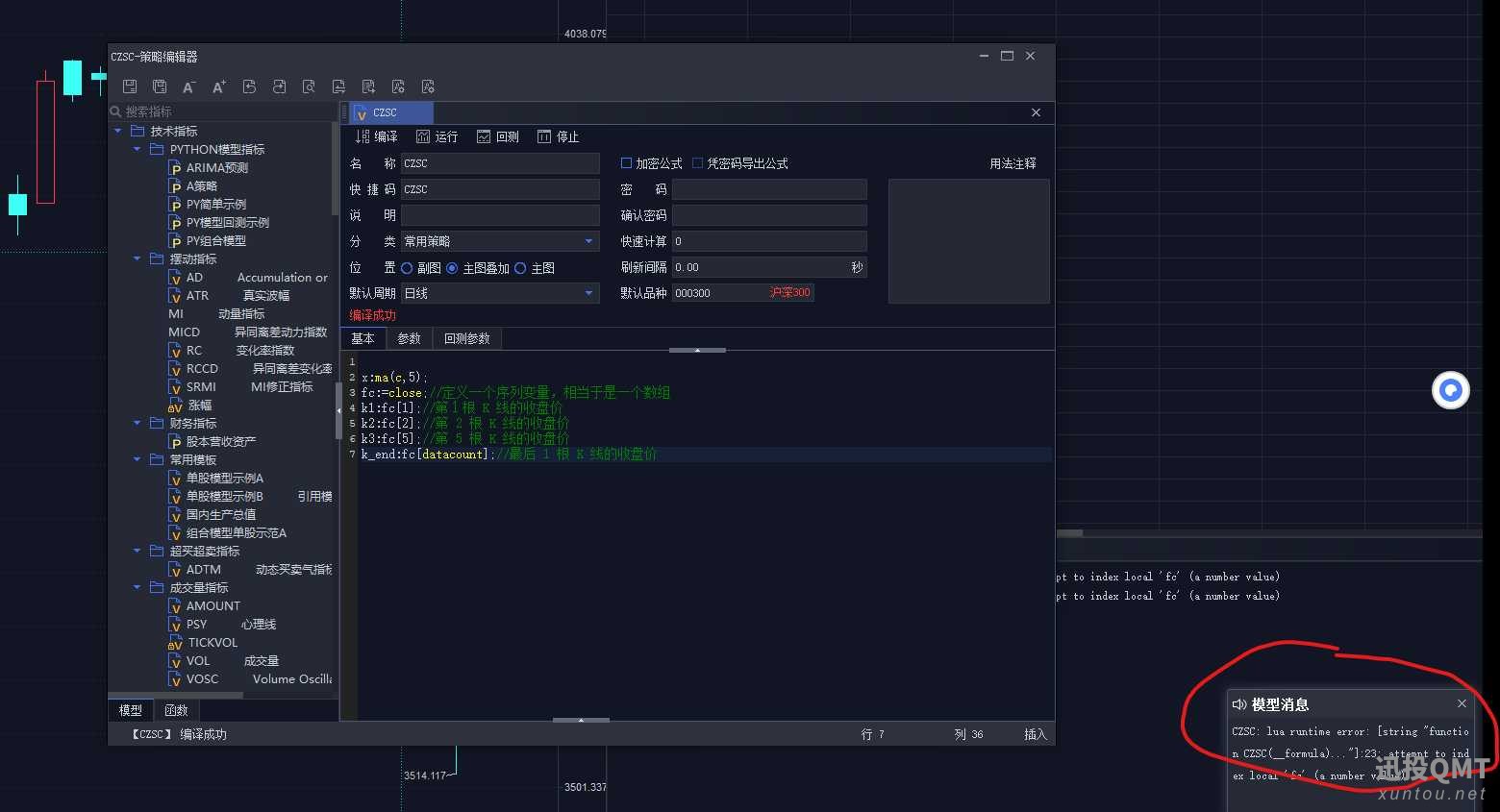Click the search magnifier in indicator search box
This screenshot has width=1500, height=812.
click(x=116, y=111)
